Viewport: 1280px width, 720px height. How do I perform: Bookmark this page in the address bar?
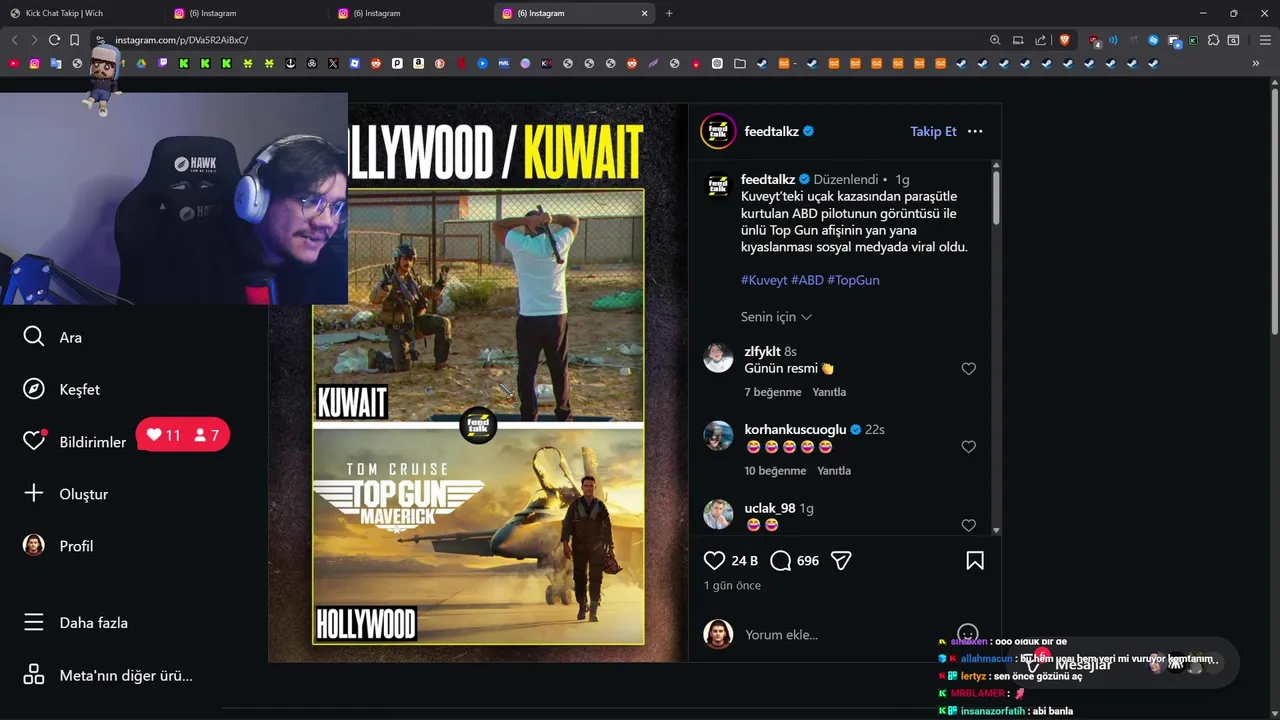[x=74, y=40]
